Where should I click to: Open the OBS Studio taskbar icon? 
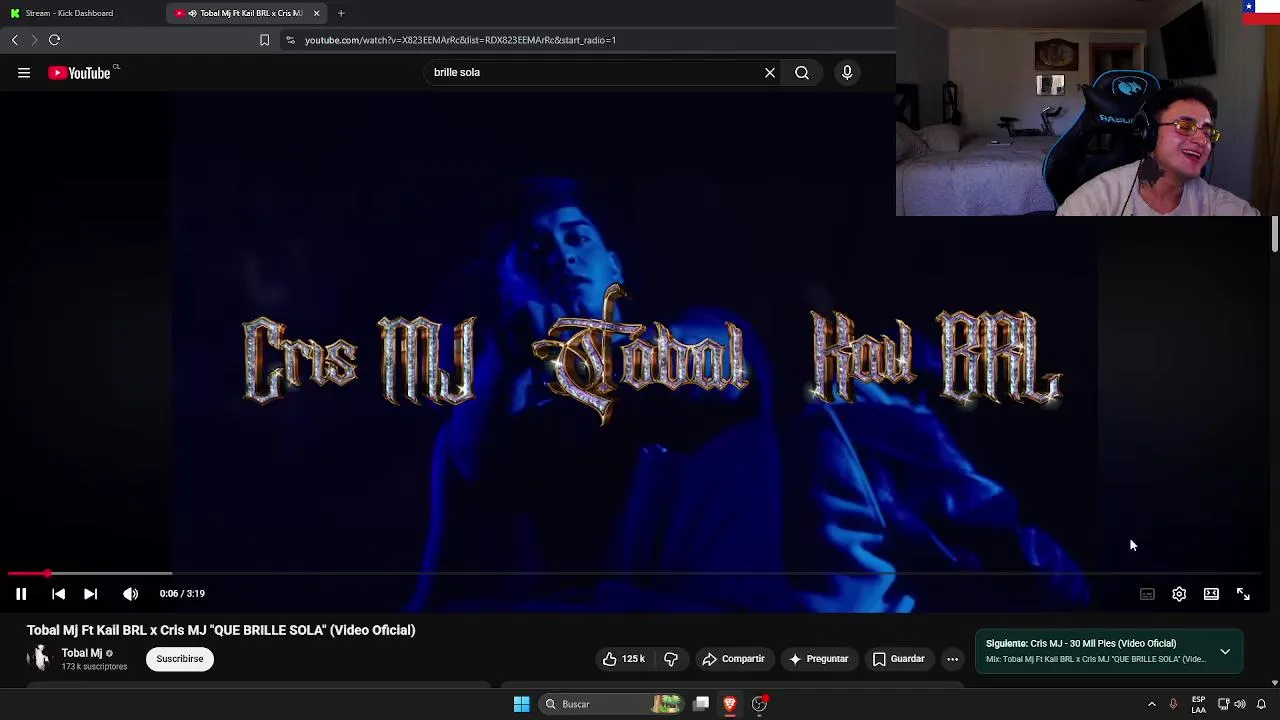click(759, 704)
